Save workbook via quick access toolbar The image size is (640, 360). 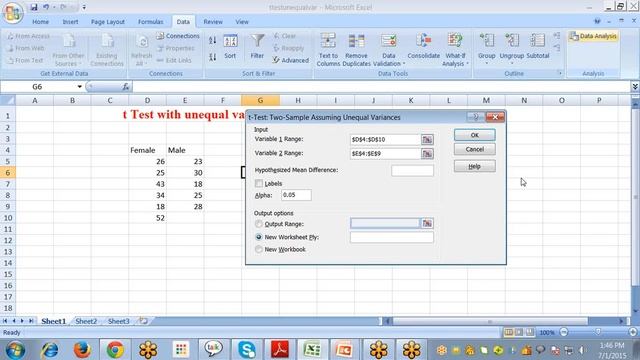(x=34, y=7)
